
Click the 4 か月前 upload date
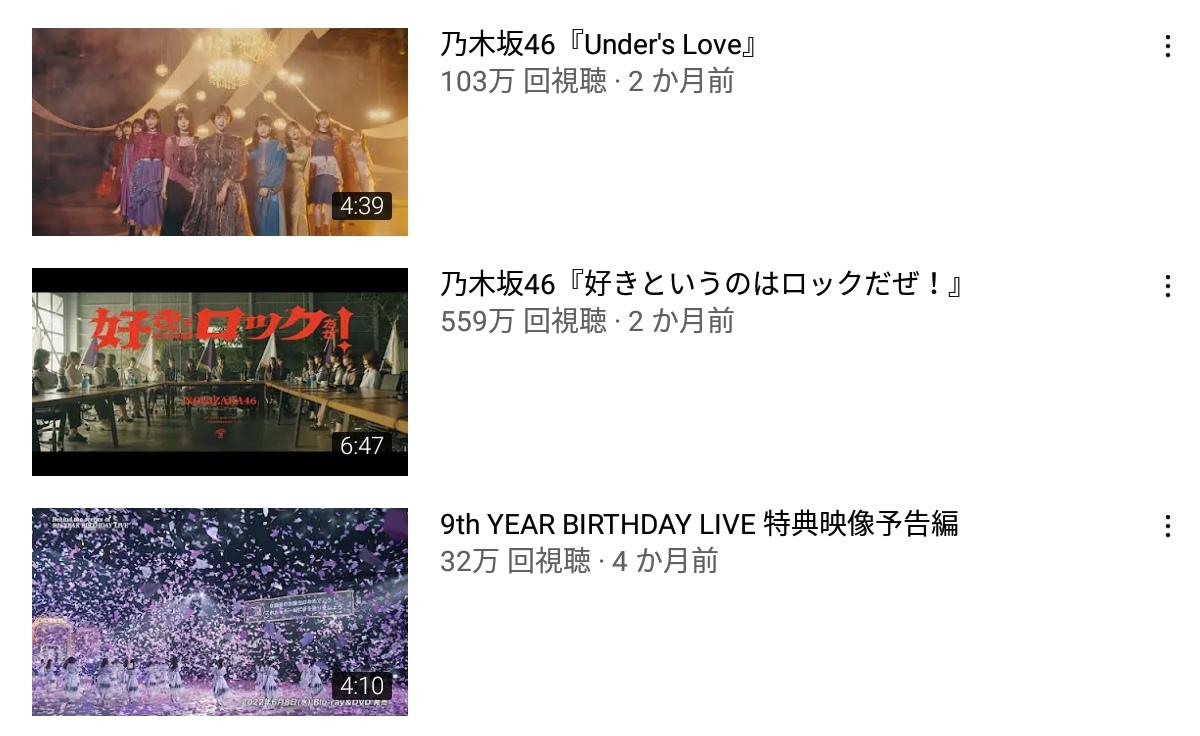click(x=665, y=561)
